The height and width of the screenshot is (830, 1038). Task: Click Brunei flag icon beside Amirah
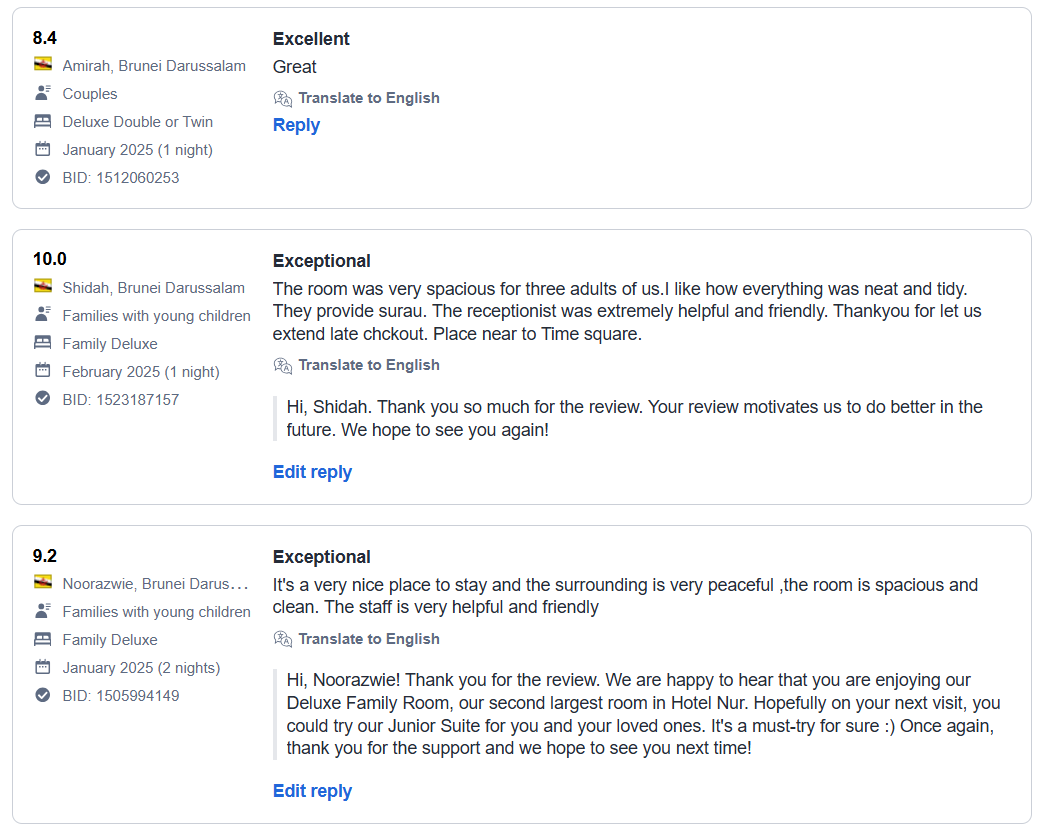[x=42, y=65]
